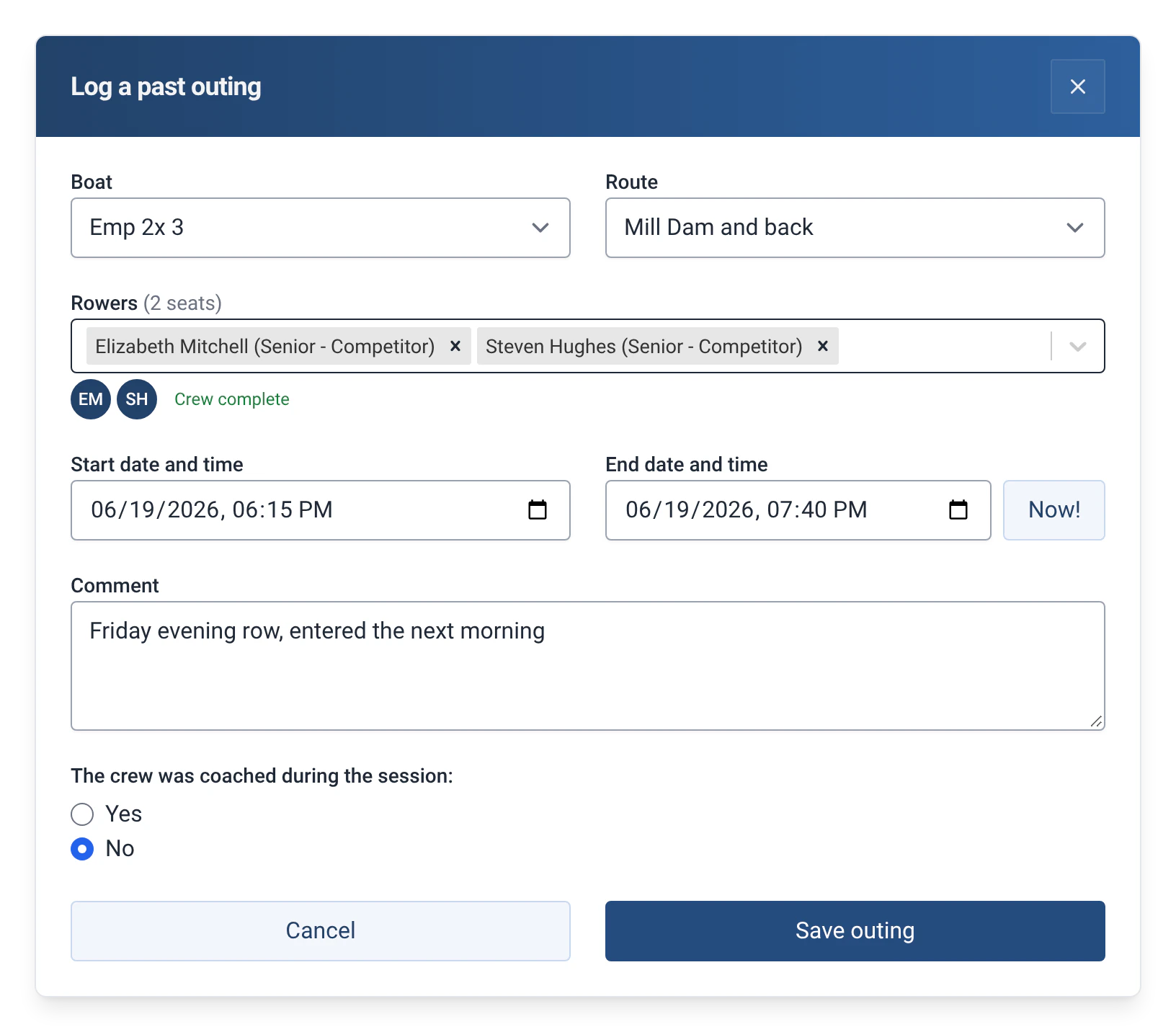The height and width of the screenshot is (1032, 1176).
Task: Click the SH crew avatar badge
Action: tap(137, 399)
